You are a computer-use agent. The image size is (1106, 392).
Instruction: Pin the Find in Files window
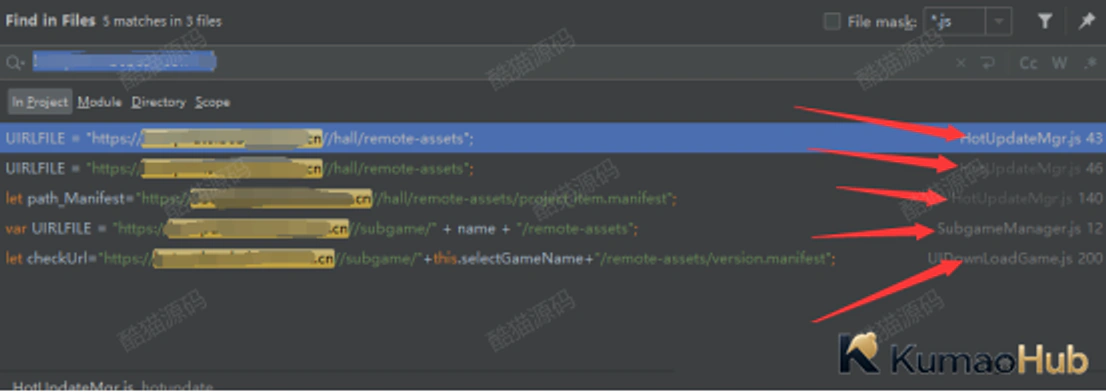tap(1086, 22)
